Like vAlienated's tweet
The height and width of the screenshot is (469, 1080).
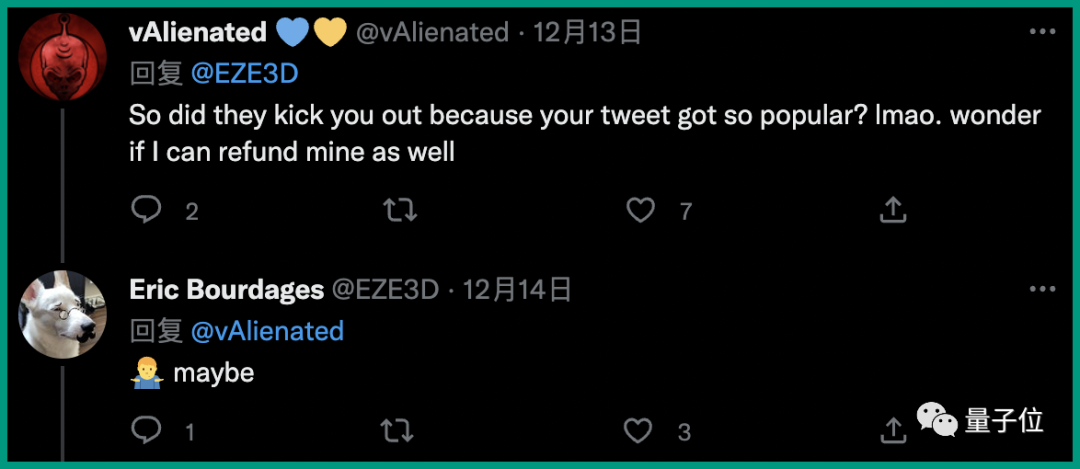pyautogui.click(x=640, y=210)
